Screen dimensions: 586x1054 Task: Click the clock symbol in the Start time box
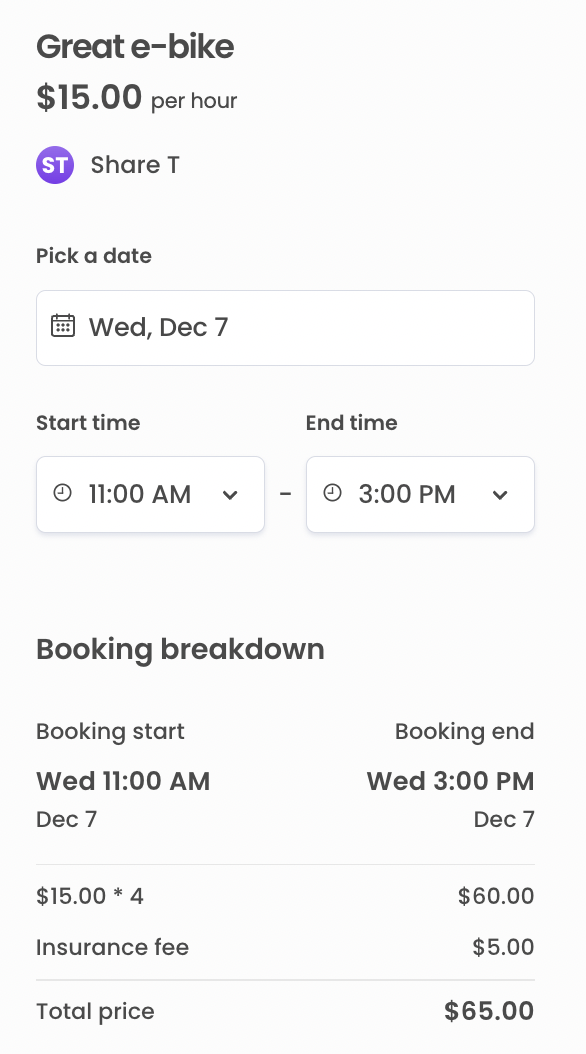[61, 493]
